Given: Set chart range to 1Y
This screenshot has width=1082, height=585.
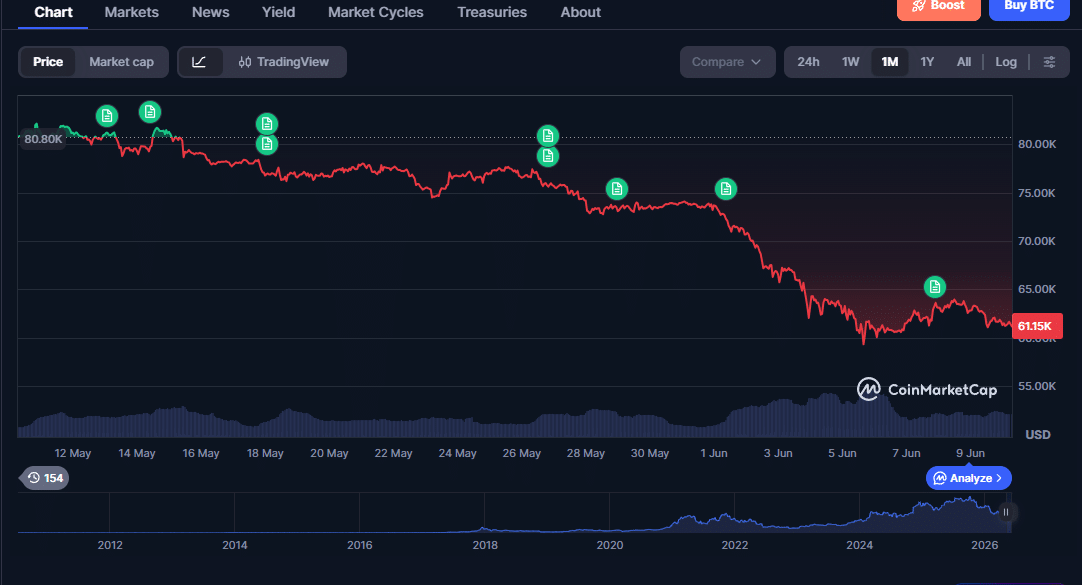Looking at the screenshot, I should coord(927,62).
